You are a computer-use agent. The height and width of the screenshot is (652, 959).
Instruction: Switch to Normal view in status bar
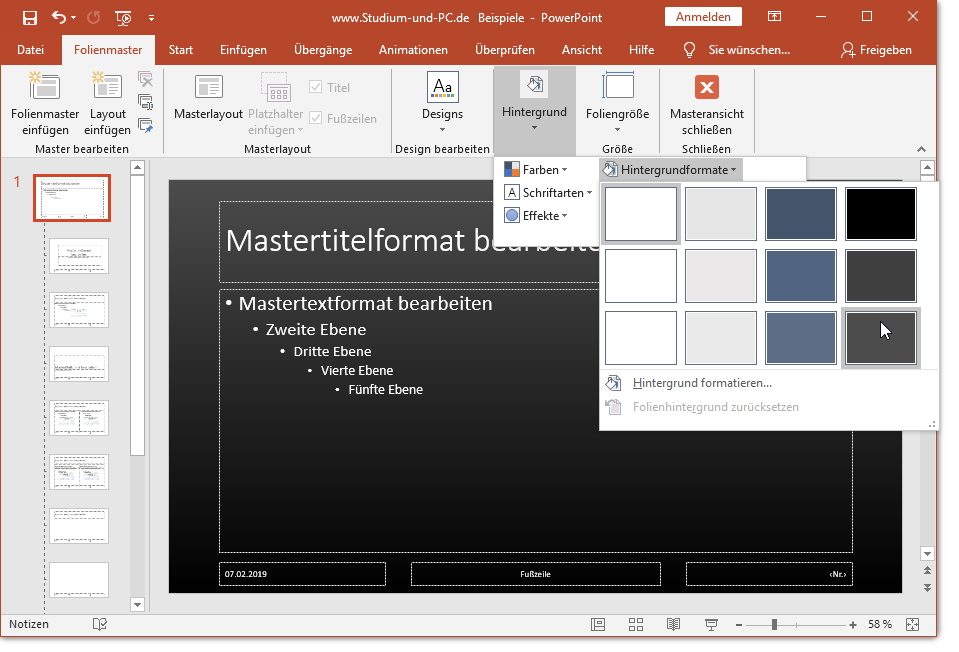(x=598, y=624)
